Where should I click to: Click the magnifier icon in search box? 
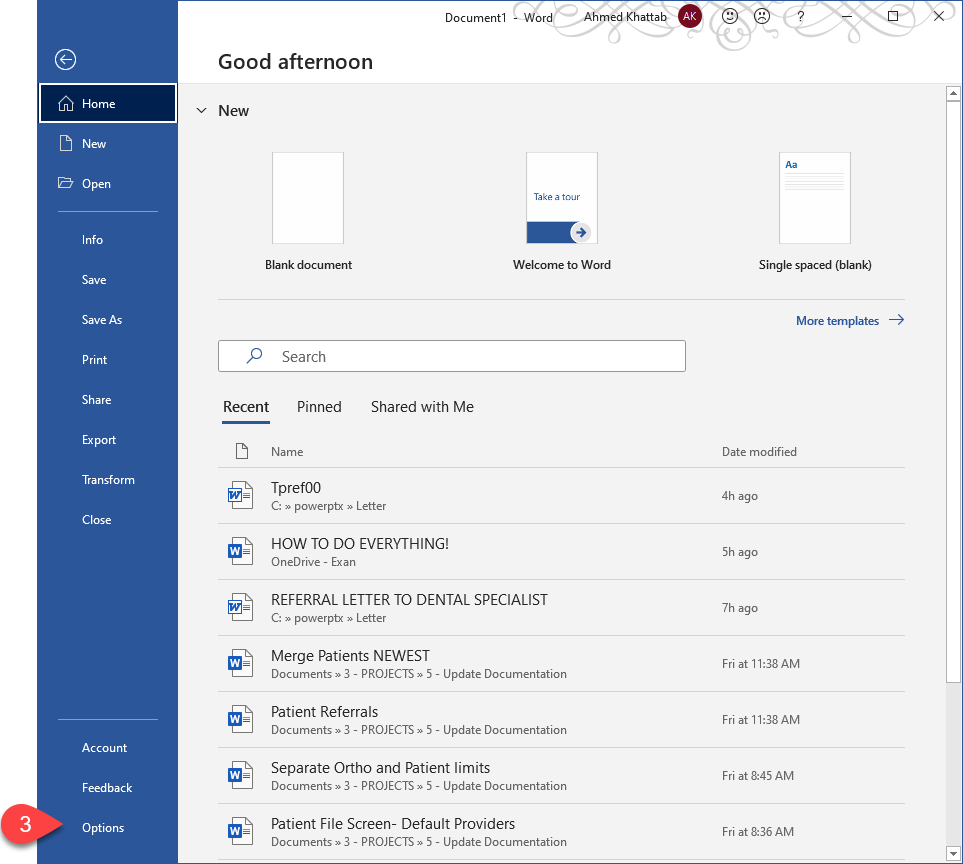[x=254, y=356]
